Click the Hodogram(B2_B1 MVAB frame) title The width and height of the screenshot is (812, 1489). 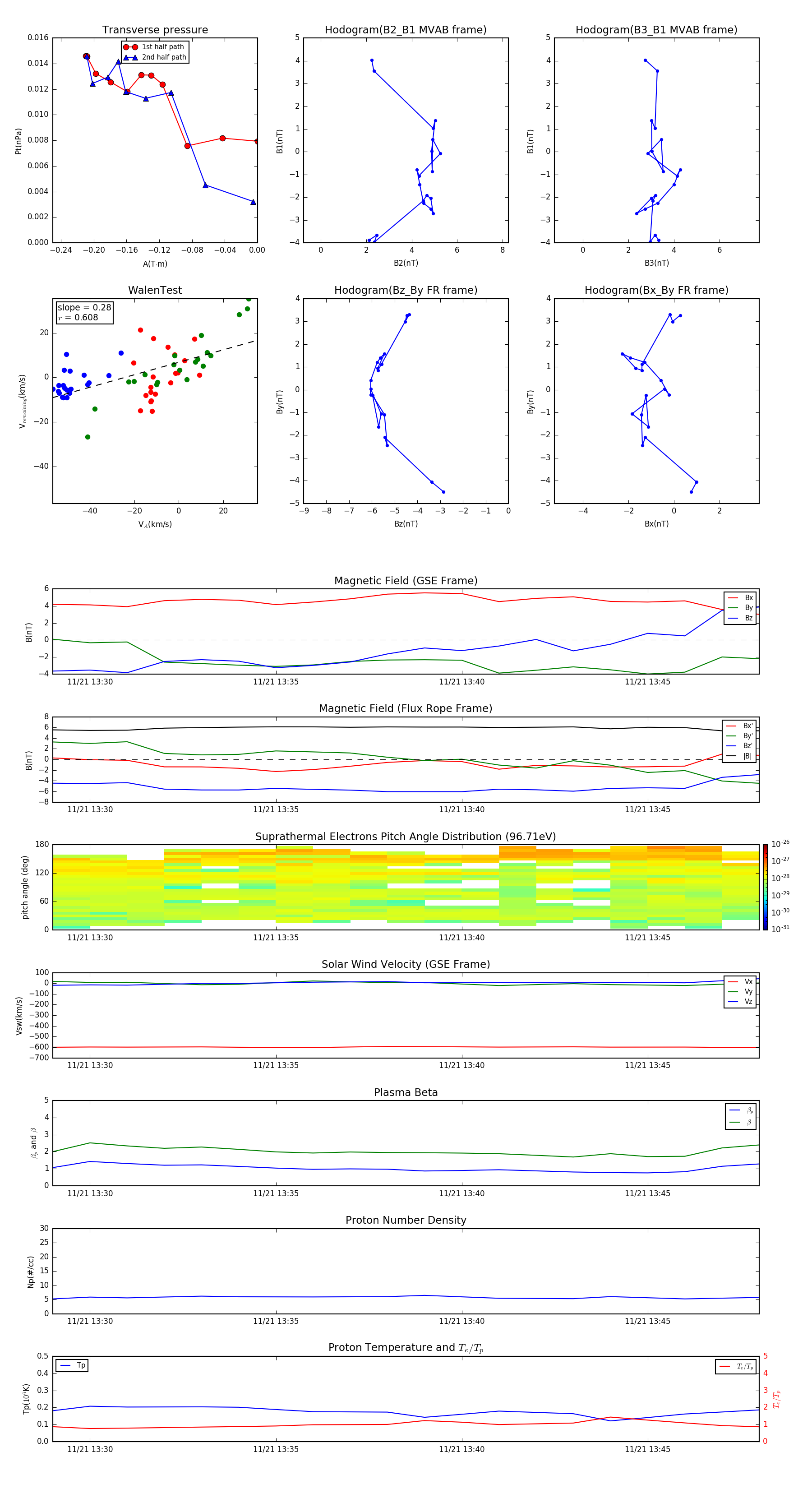point(406,29)
